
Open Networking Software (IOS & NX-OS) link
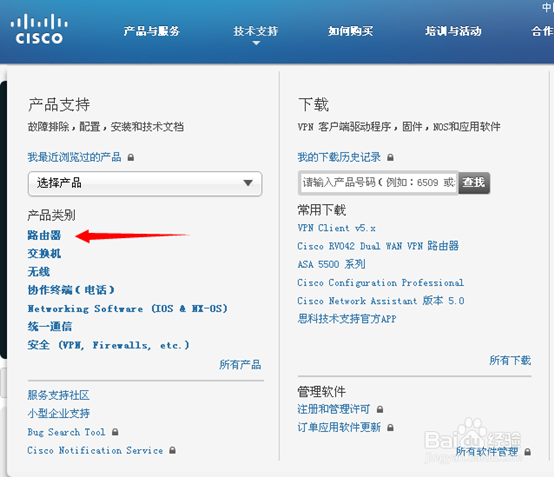tap(128, 308)
